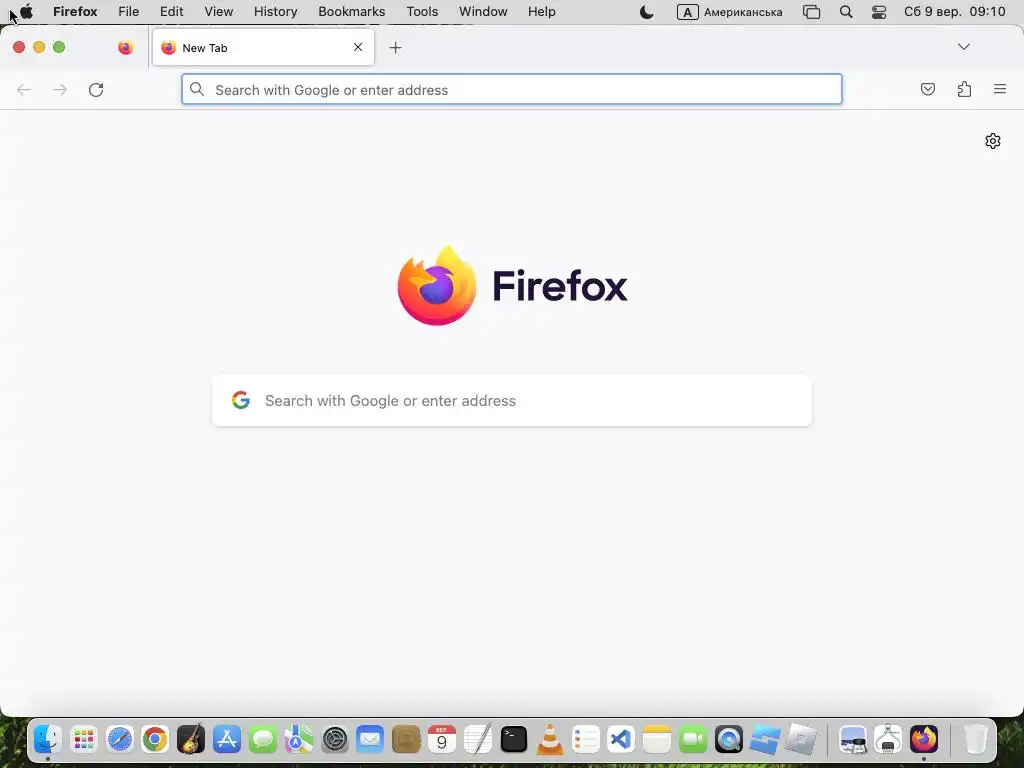Image resolution: width=1024 pixels, height=768 pixels.
Task: Open App Store from the Dock
Action: coord(227,740)
